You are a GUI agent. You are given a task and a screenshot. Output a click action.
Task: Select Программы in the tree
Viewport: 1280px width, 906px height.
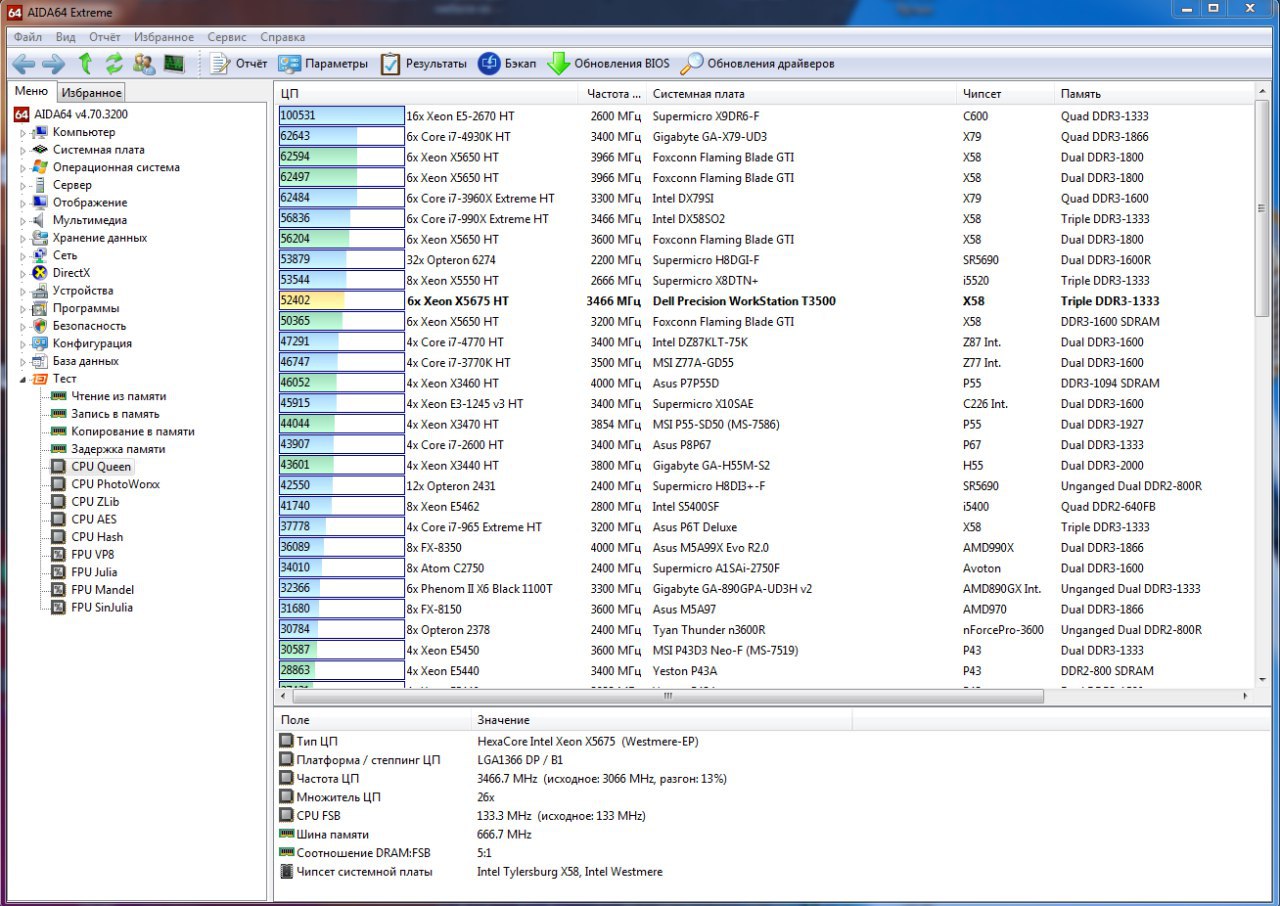point(86,308)
